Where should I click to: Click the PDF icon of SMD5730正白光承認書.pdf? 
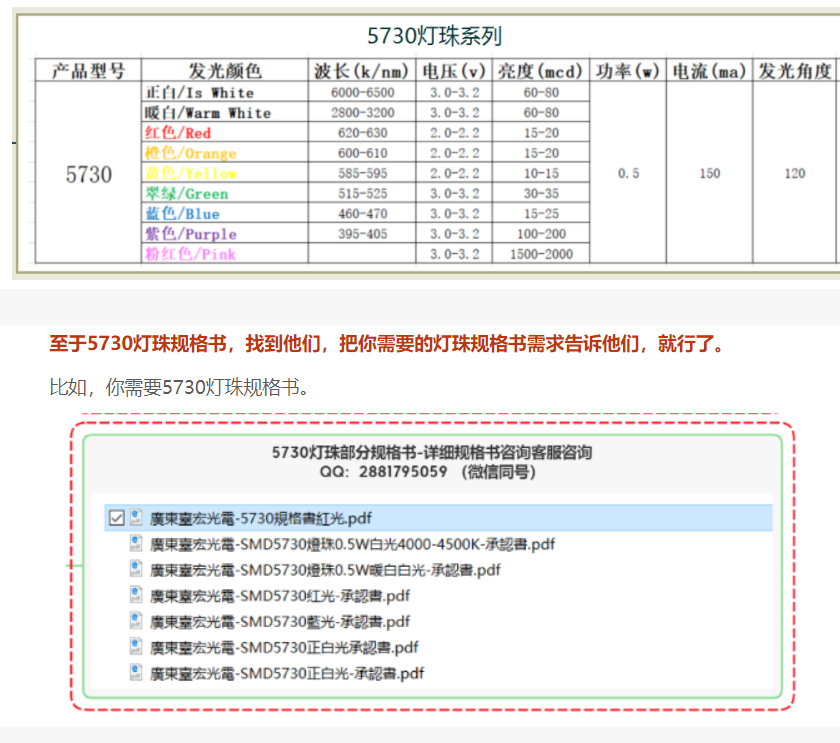[x=136, y=646]
